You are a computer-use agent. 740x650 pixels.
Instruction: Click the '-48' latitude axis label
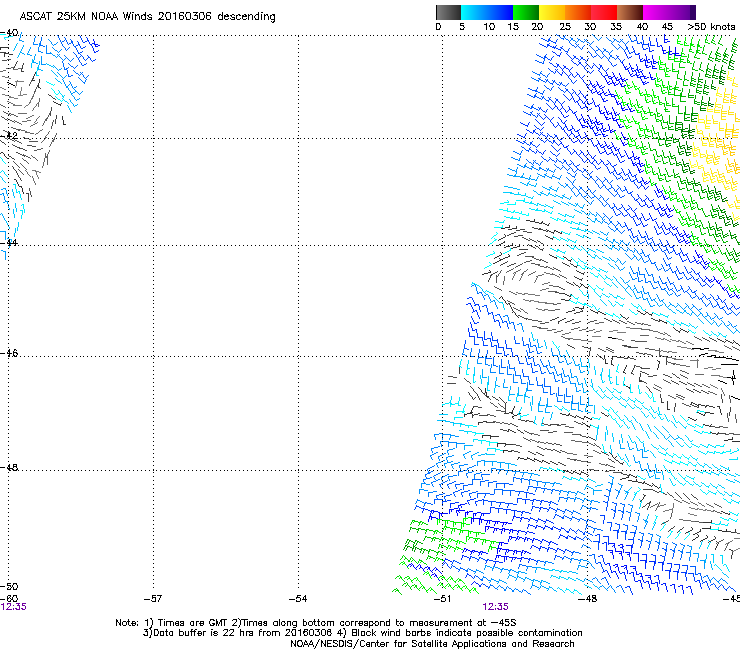[x=9, y=467]
